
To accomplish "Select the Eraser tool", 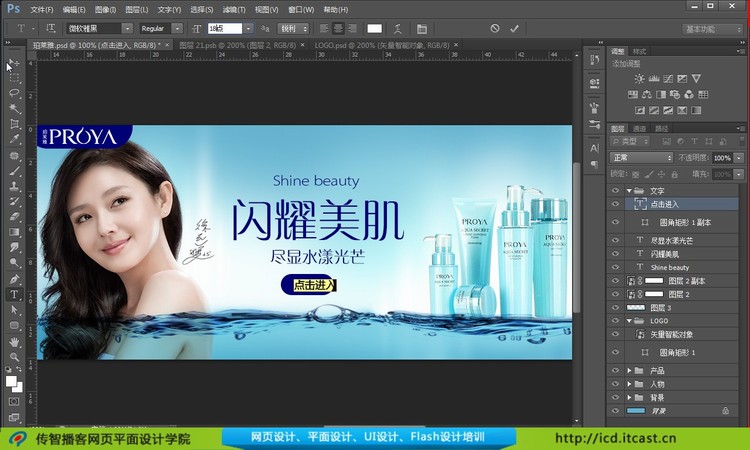I will tap(14, 217).
